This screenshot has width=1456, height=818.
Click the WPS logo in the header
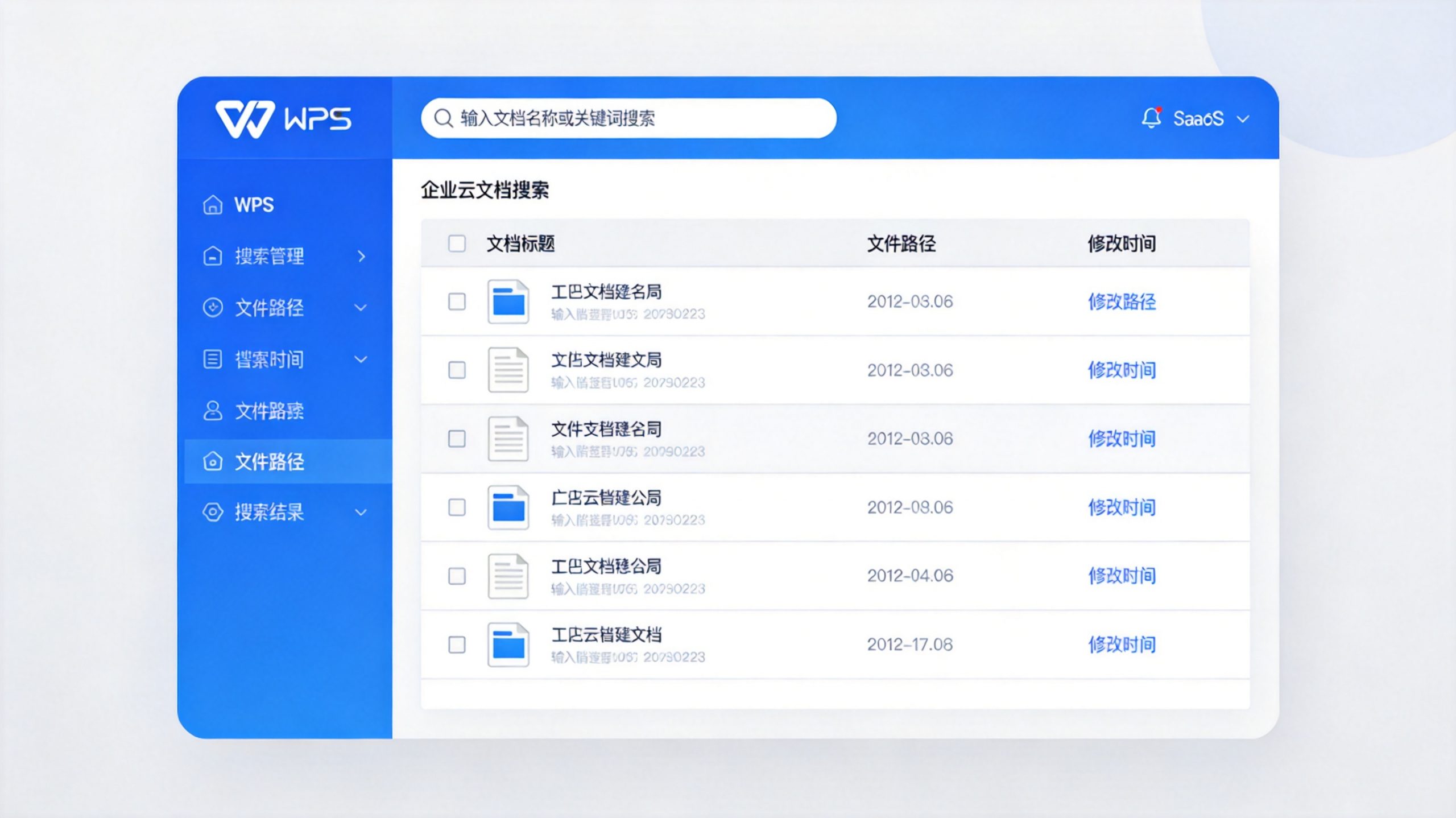[283, 119]
